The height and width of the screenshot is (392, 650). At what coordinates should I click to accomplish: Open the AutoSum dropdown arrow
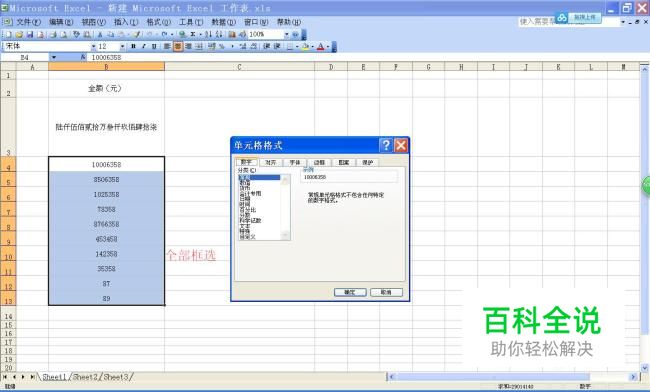click(x=200, y=34)
